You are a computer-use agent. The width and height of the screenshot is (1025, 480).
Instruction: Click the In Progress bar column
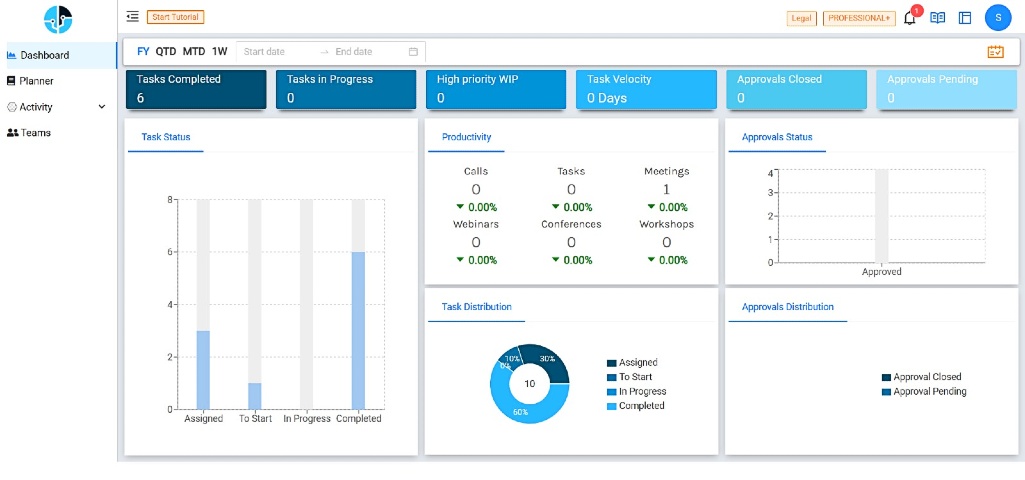pos(306,304)
